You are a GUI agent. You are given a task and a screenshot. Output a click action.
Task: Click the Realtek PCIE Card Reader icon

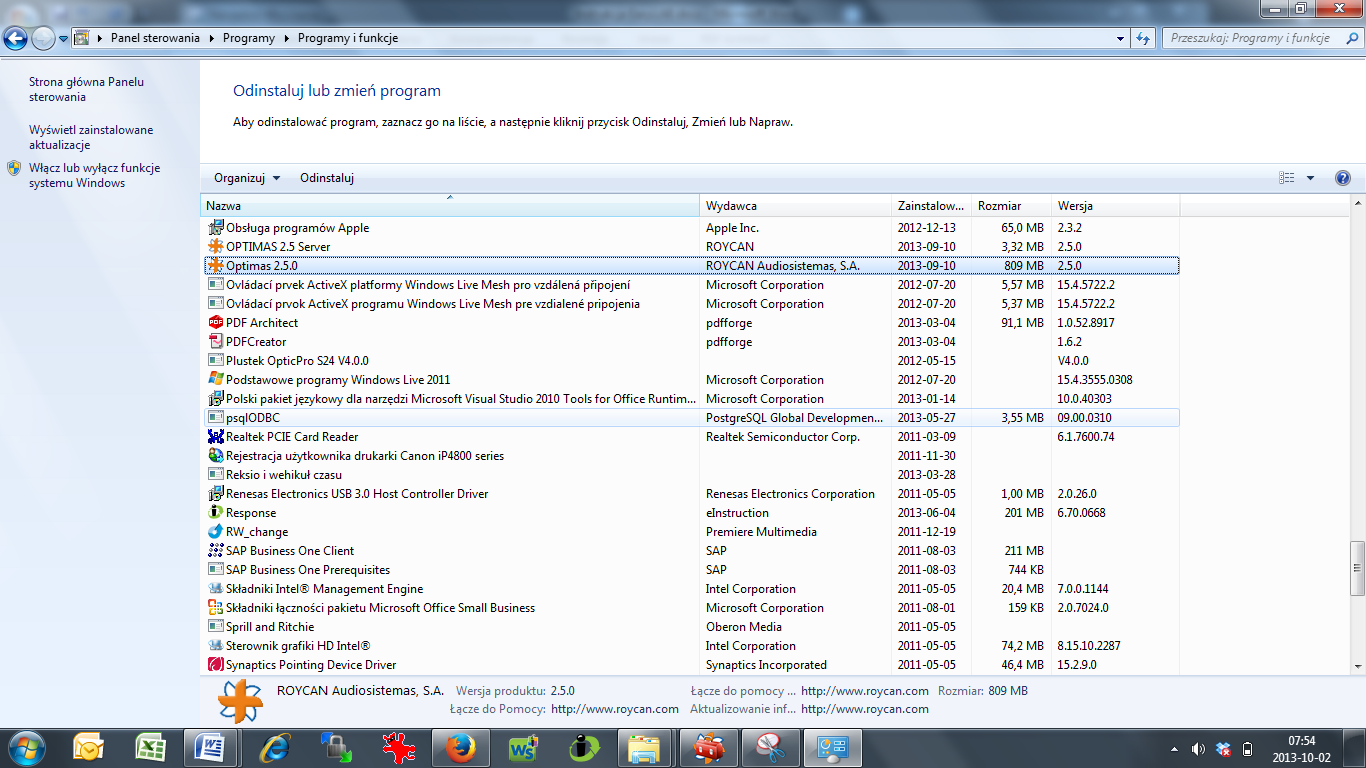click(215, 437)
